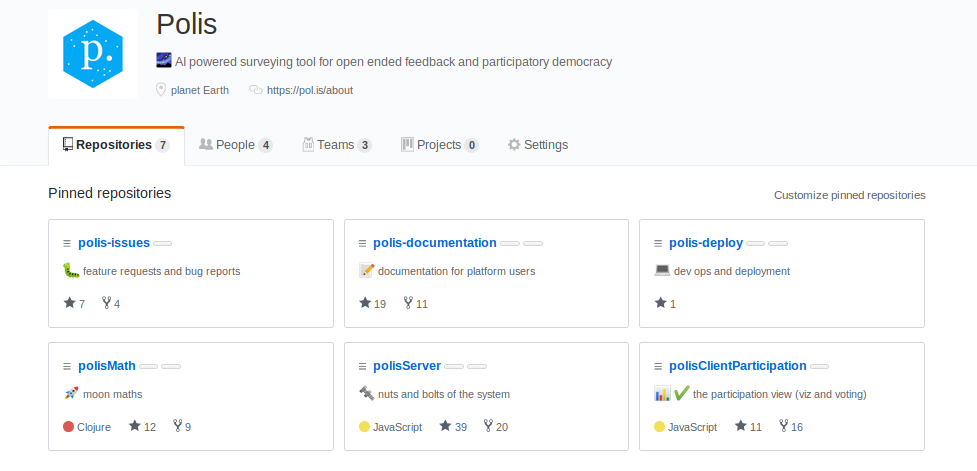Open the organization Settings tab
The width and height of the screenshot is (977, 471).
[538, 145]
